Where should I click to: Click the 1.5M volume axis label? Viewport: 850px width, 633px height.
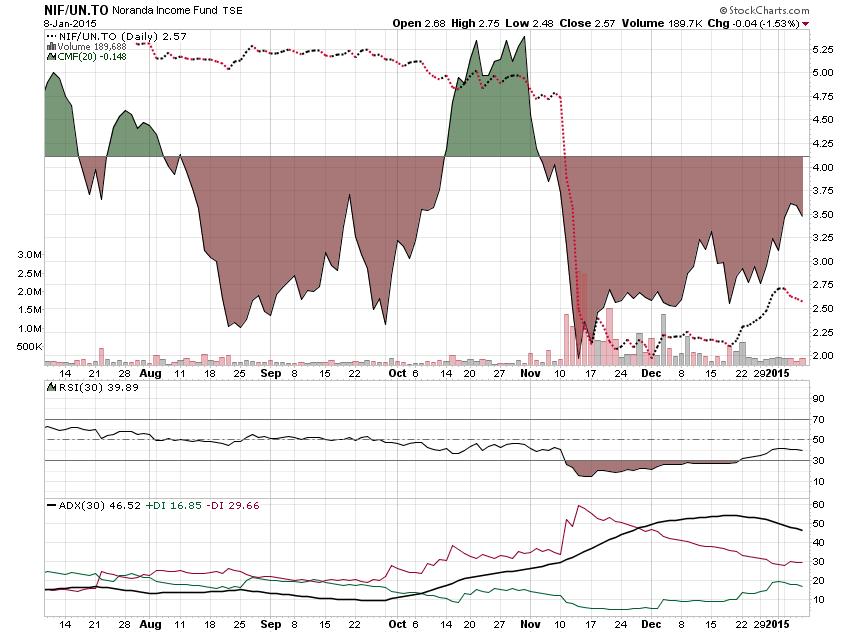(30, 309)
